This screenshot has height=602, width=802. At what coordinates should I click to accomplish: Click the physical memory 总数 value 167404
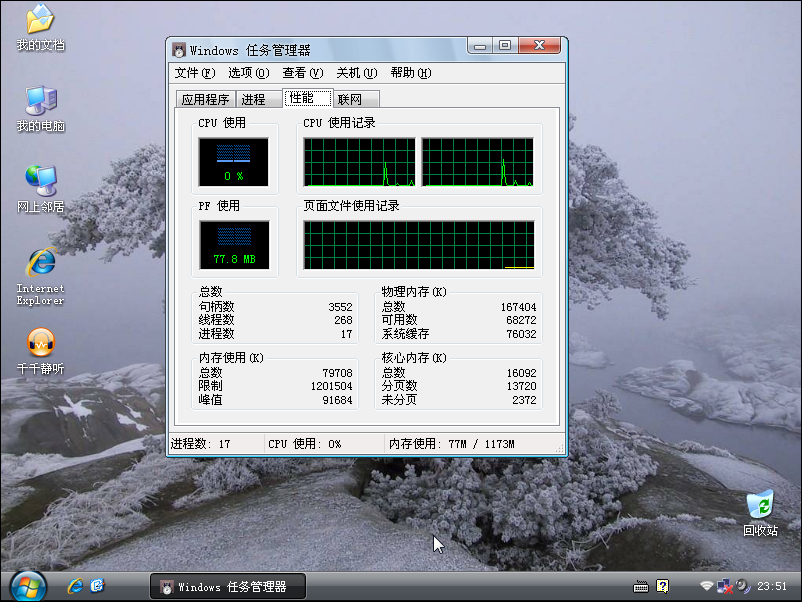[x=518, y=307]
